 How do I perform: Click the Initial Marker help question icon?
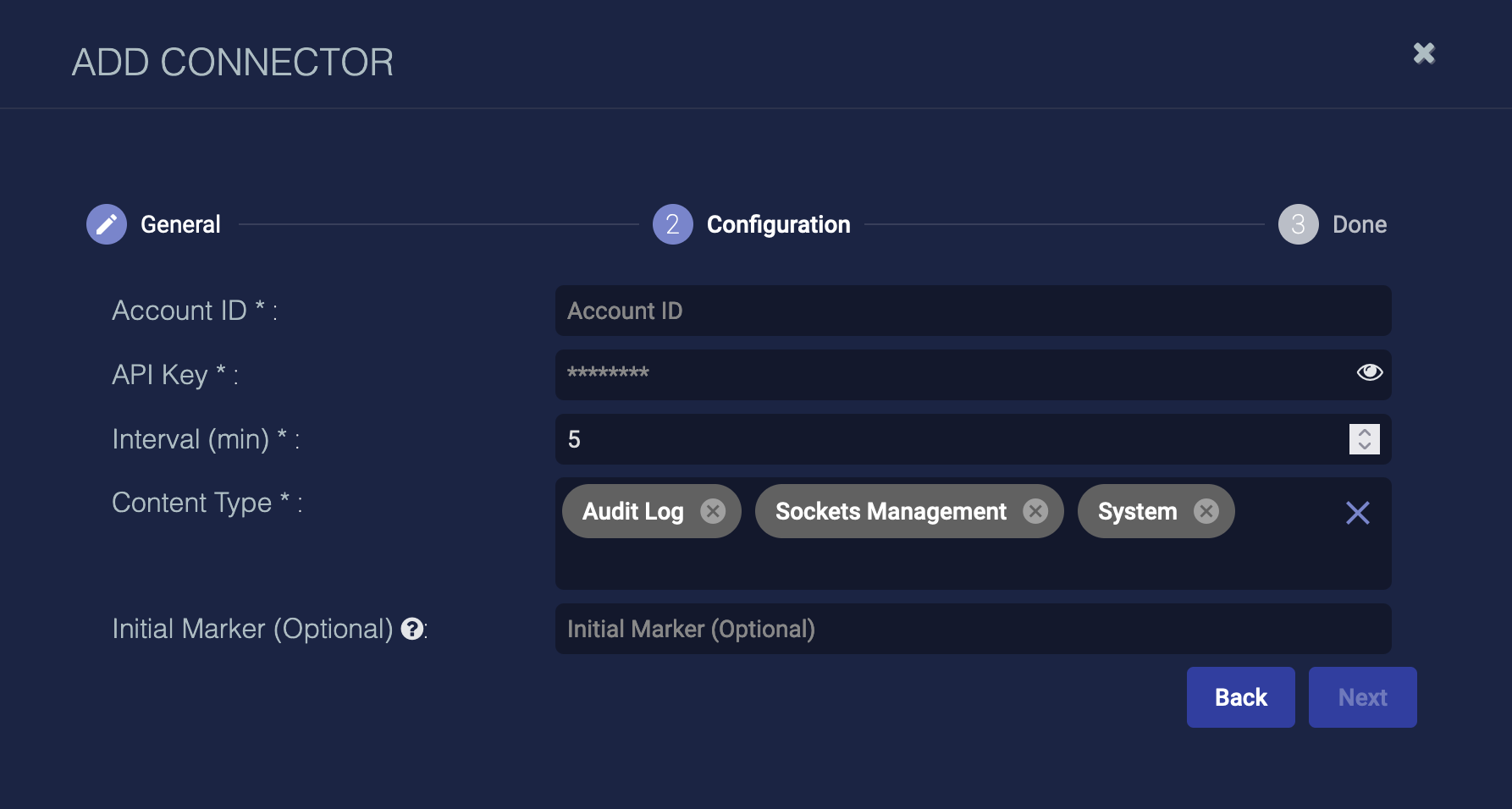[x=412, y=629]
